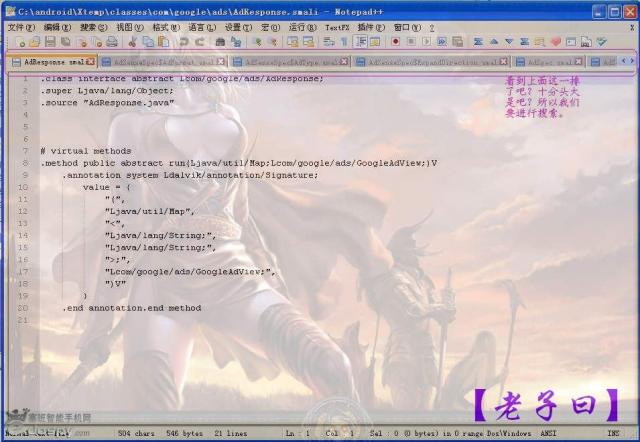Toggle synchronized horizontal scrolling
Viewport: 640px width, 442px height.
point(308,42)
